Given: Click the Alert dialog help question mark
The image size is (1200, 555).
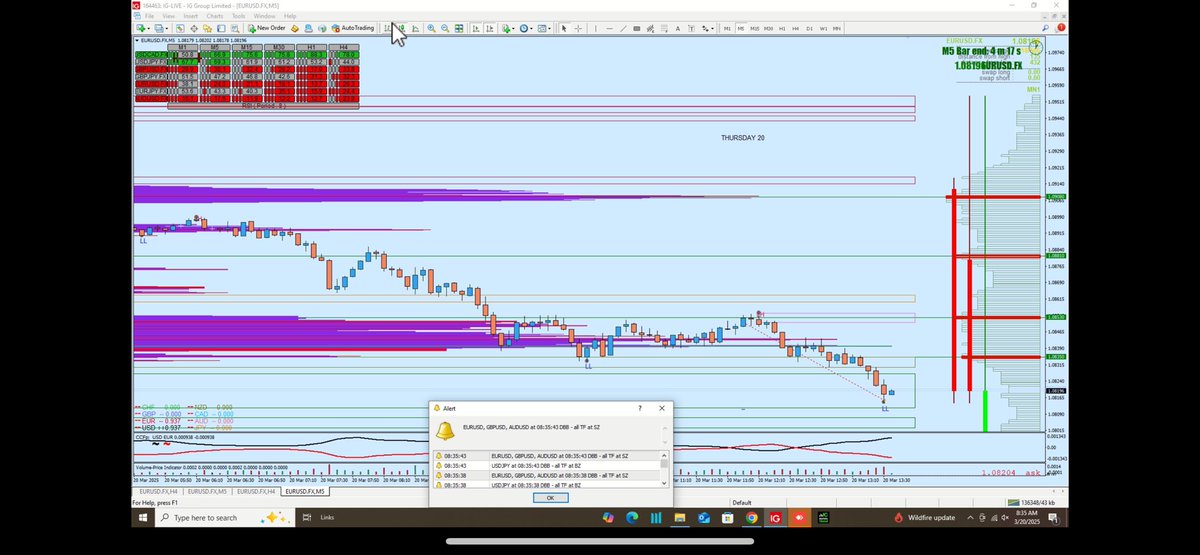Looking at the screenshot, I should pyautogui.click(x=640, y=408).
